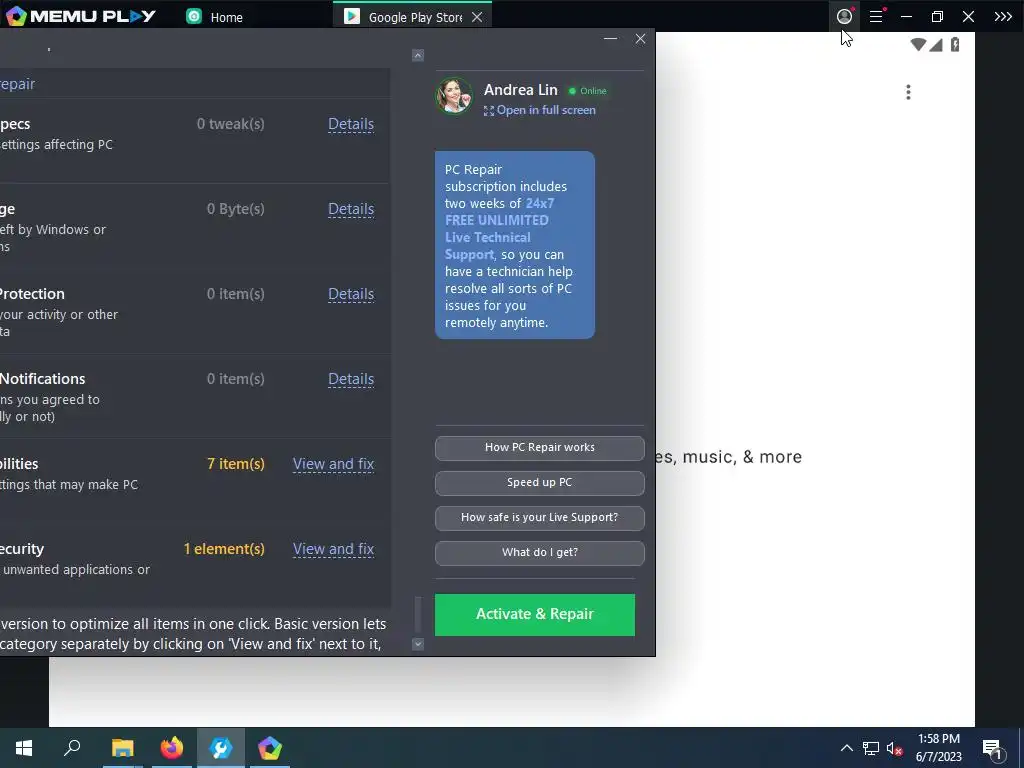
Task: Switch to the Home tab
Action: pos(215,17)
